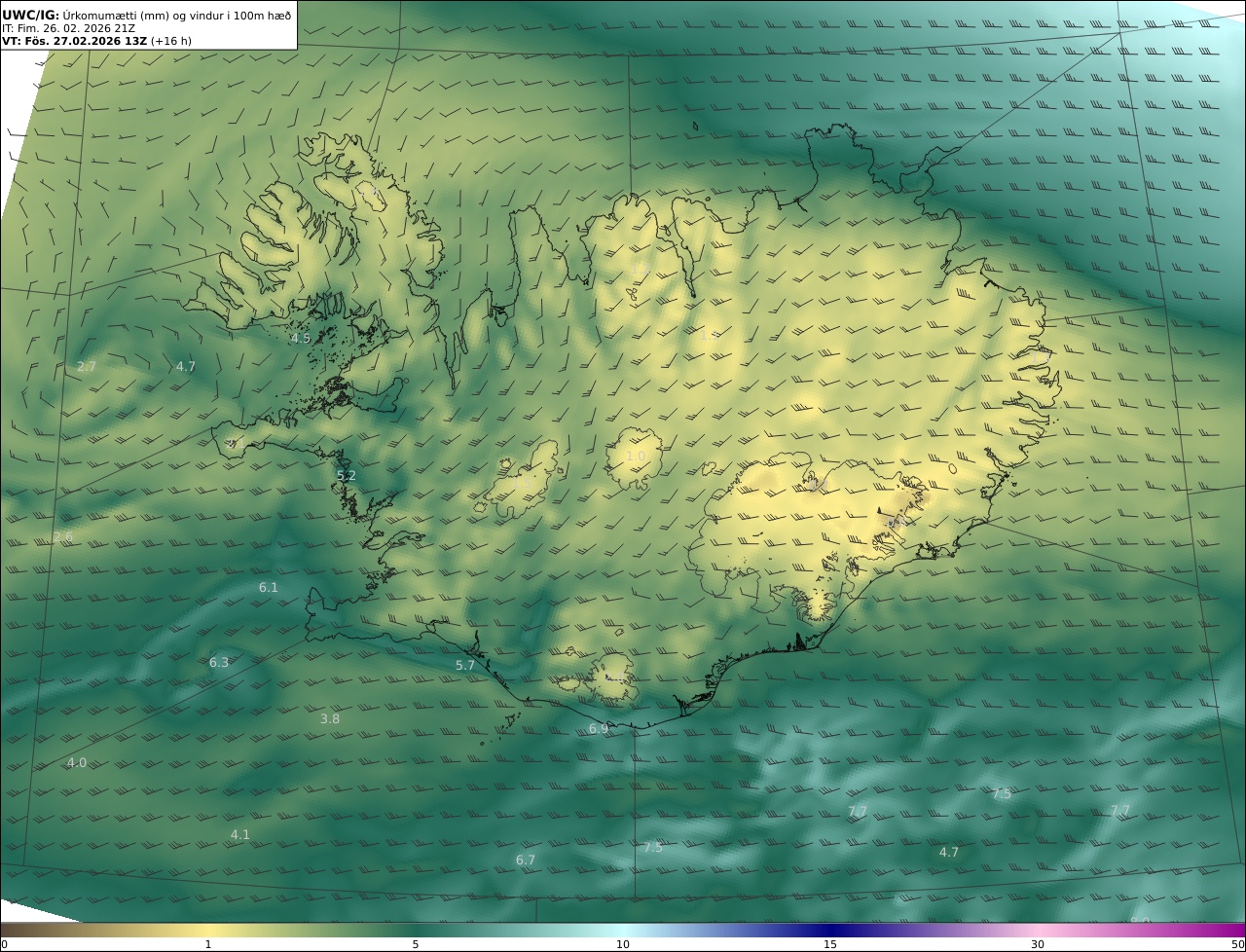Screen dimensions: 1246x952
Task: Select the 6.7 value label
Action: (526, 860)
